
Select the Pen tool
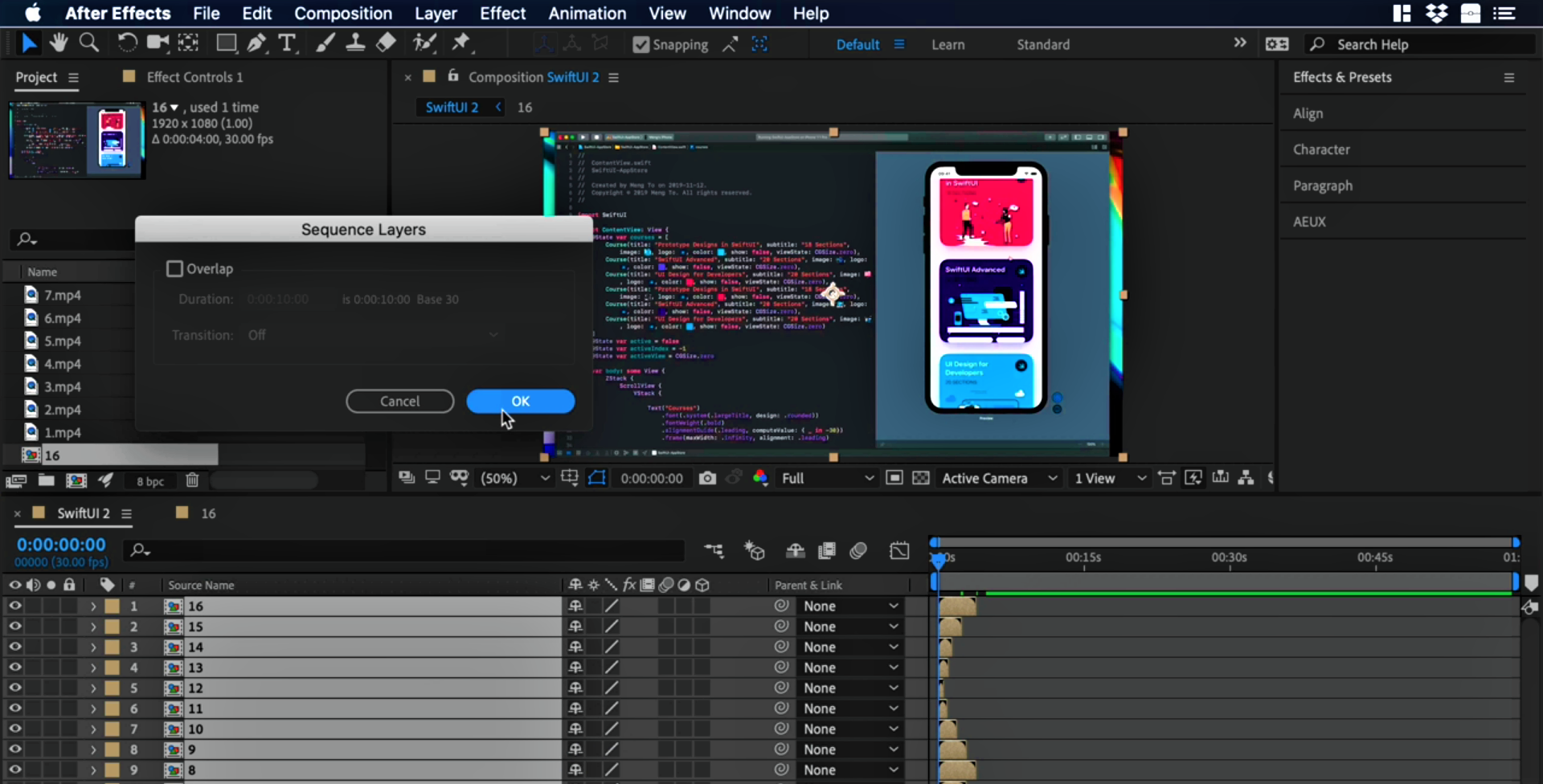(x=256, y=43)
